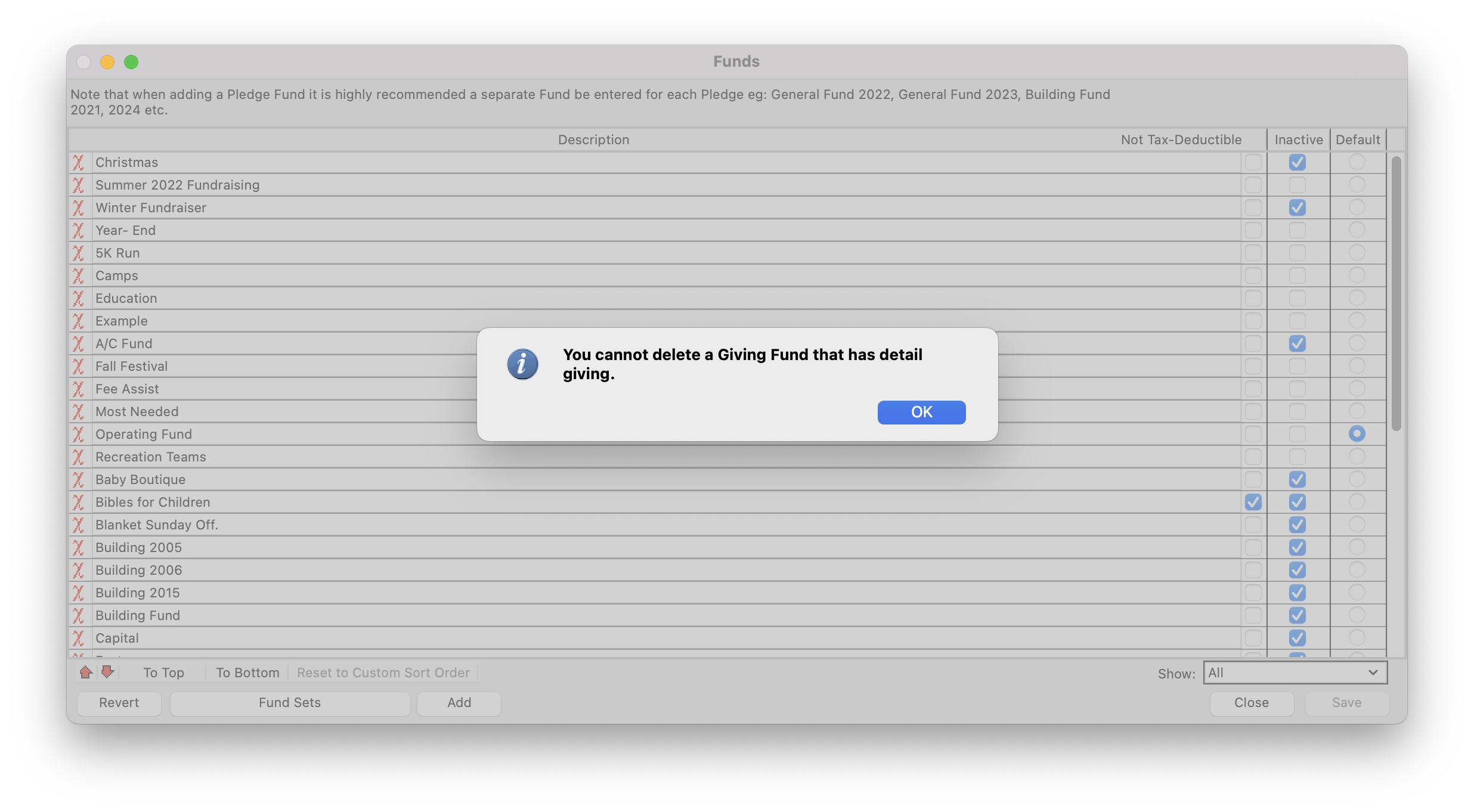This screenshot has width=1474, height=812.
Task: Uncheck Inactive for Christmas fund
Action: coord(1297,162)
